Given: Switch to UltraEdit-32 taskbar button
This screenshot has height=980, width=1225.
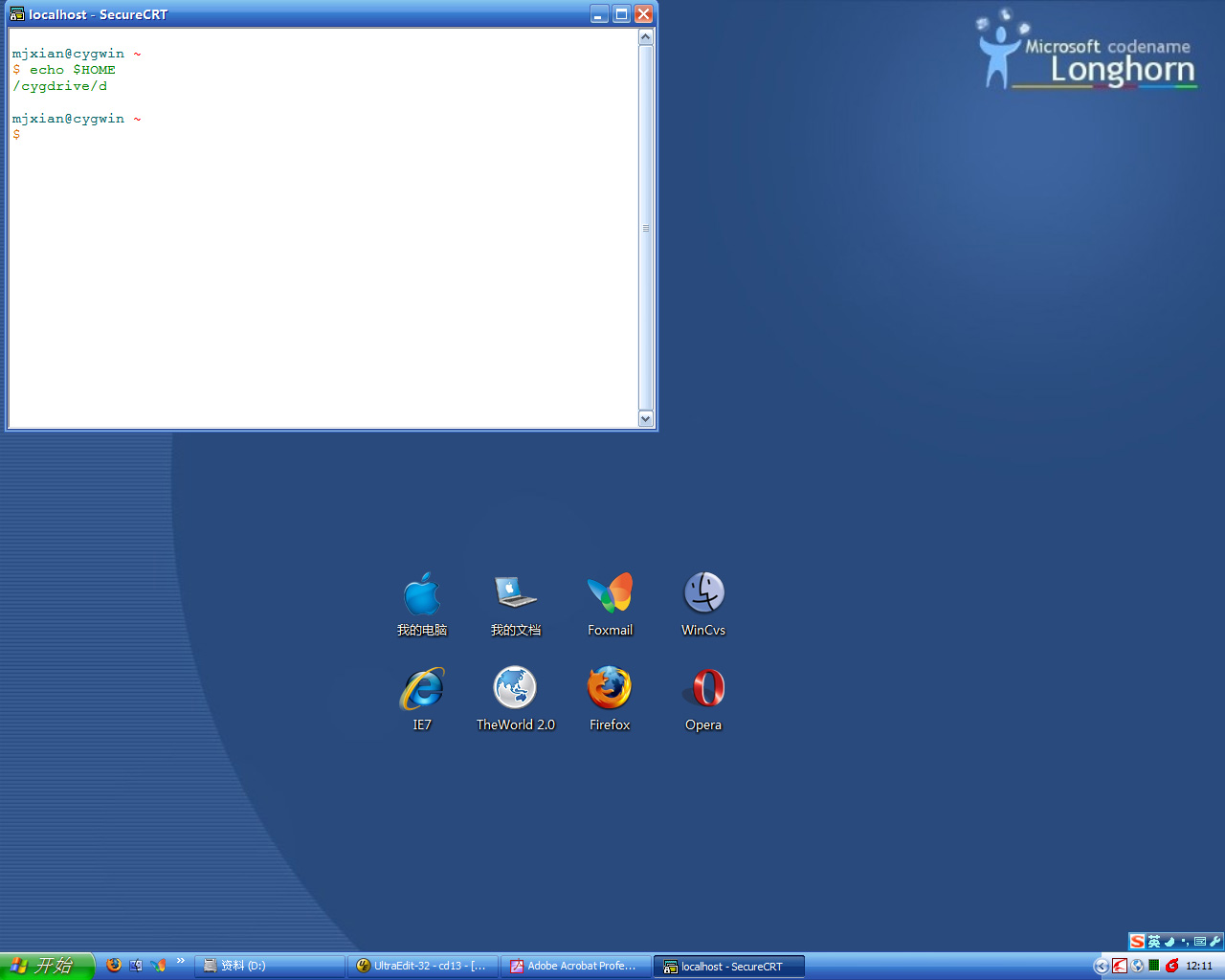Looking at the screenshot, I should (x=422, y=967).
